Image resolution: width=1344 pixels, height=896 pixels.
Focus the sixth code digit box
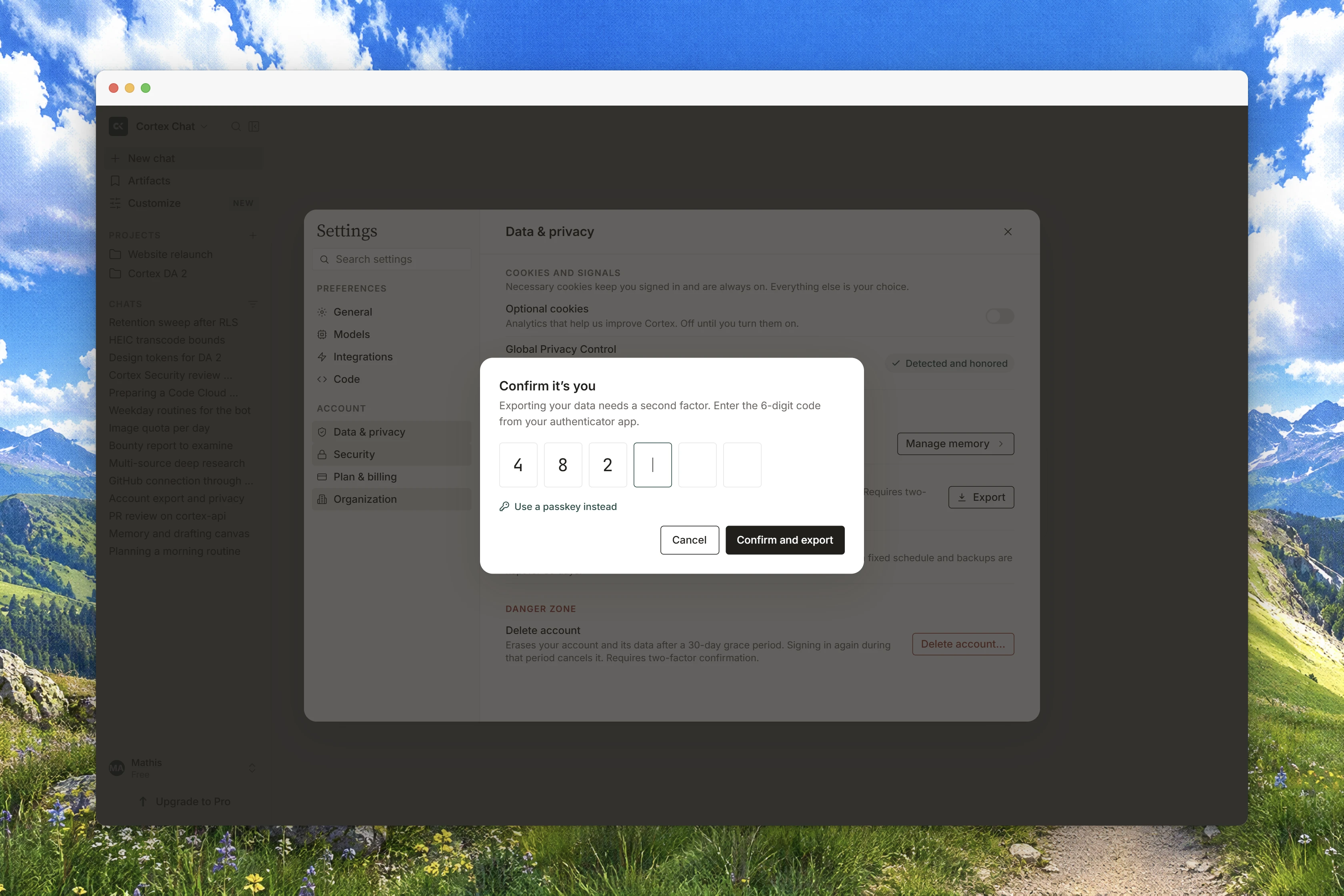742,464
